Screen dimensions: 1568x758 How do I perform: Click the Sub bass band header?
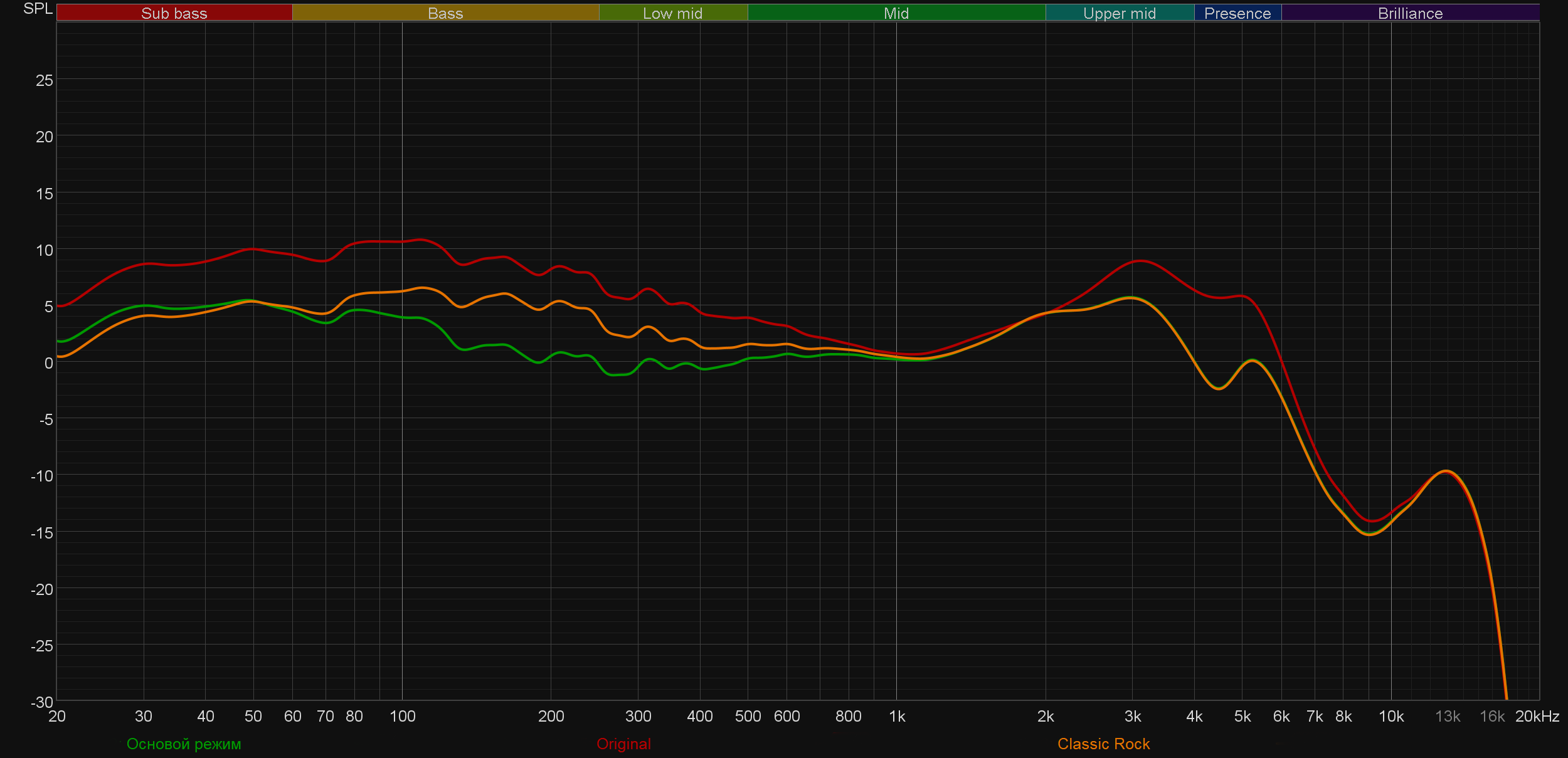pyautogui.click(x=174, y=13)
